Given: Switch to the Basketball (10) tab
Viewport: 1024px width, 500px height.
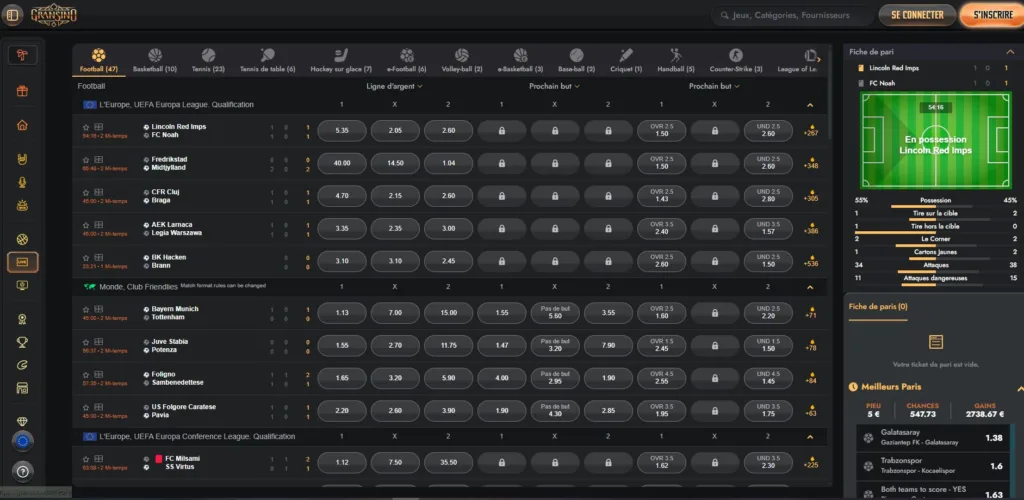Looking at the screenshot, I should coord(155,61).
